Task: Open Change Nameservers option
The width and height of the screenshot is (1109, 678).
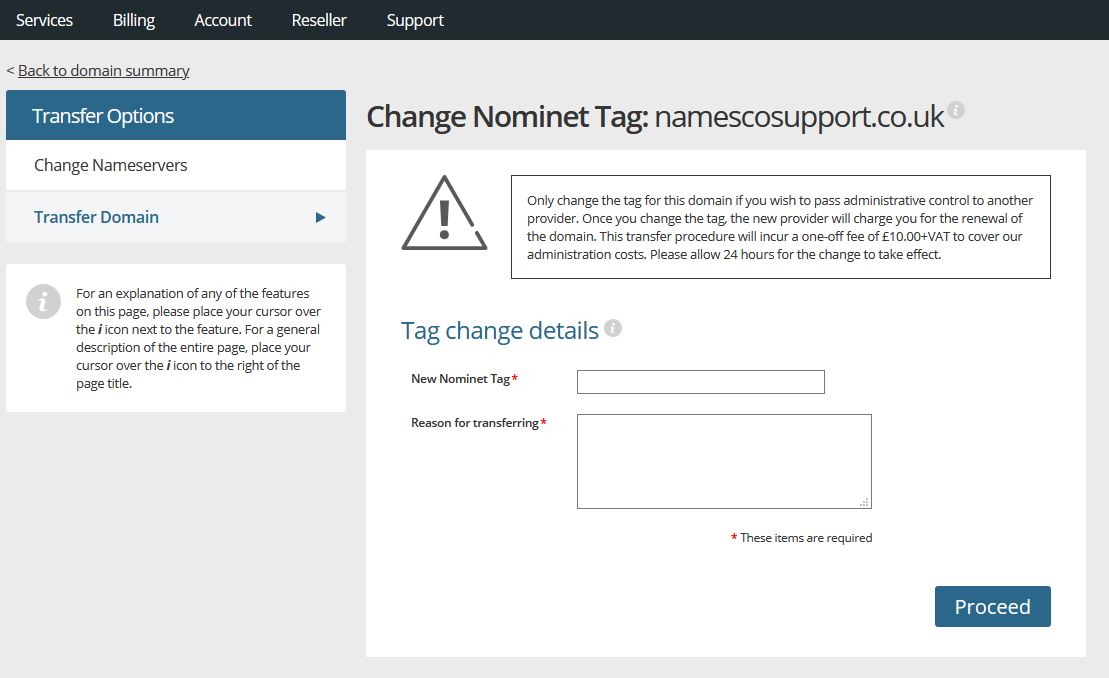Action: pyautogui.click(x=176, y=165)
